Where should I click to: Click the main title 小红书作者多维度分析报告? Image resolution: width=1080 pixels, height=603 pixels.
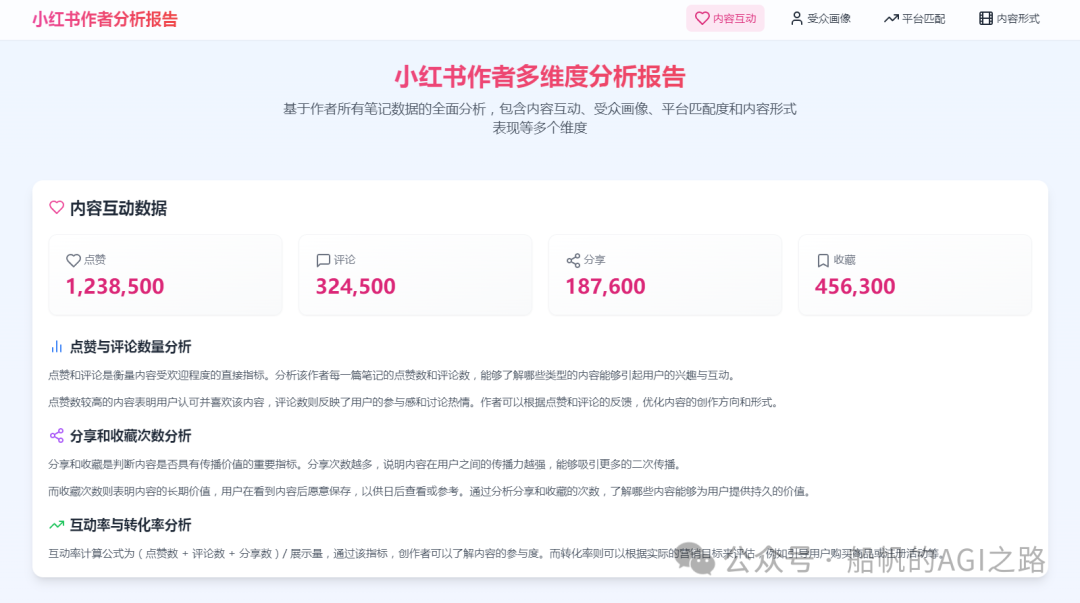point(540,76)
